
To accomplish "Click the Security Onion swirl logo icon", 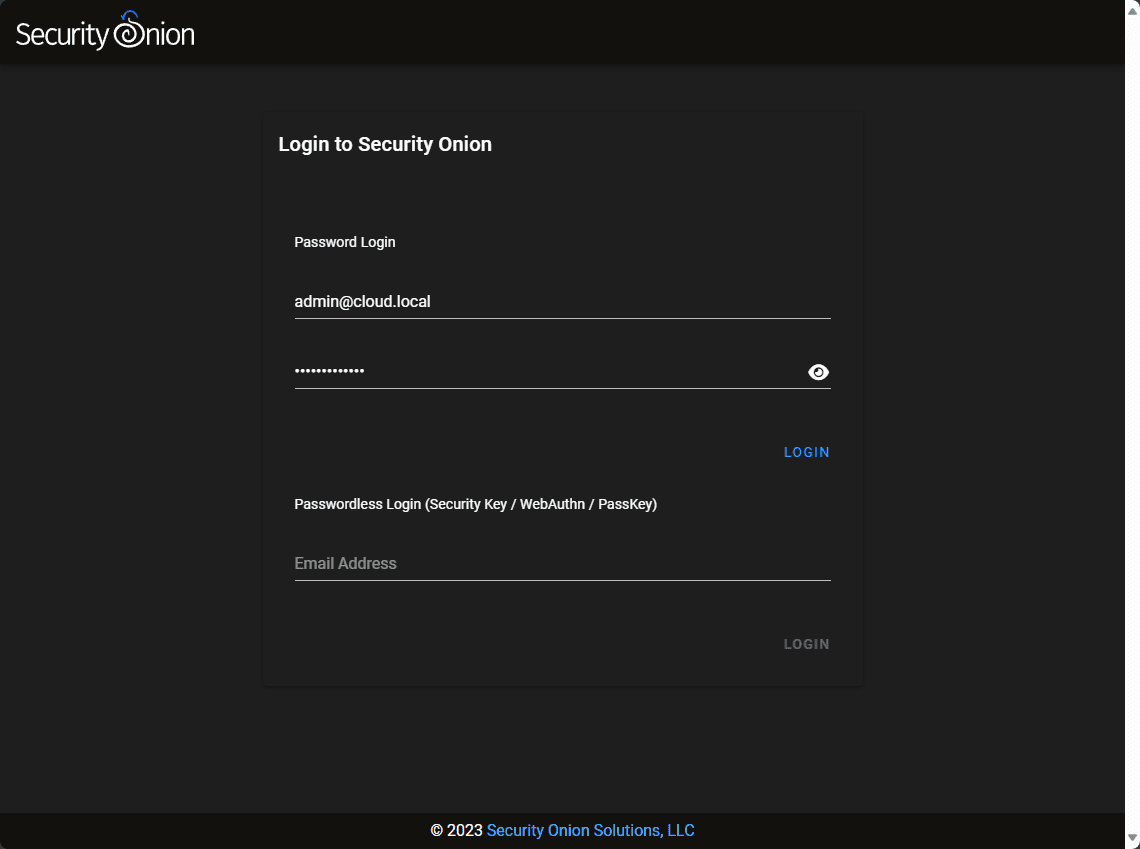I will (x=129, y=32).
